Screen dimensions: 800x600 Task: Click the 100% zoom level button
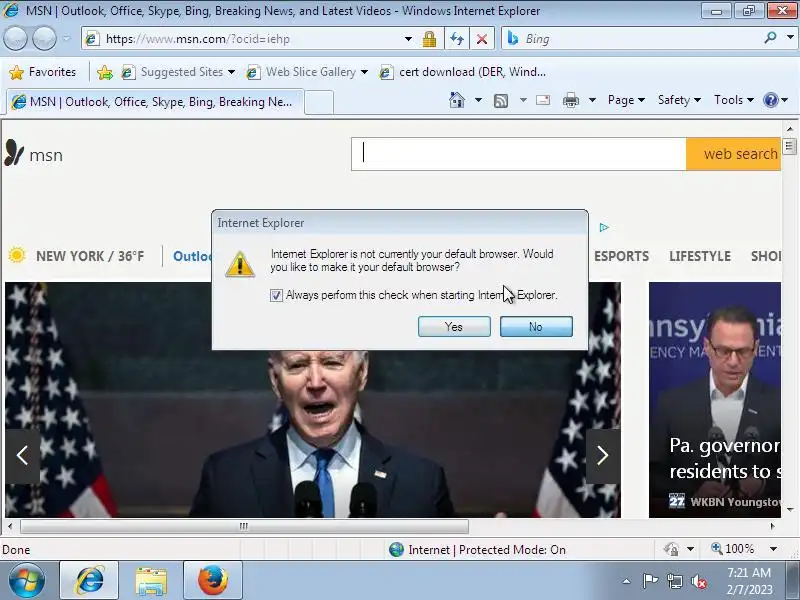[x=733, y=549]
